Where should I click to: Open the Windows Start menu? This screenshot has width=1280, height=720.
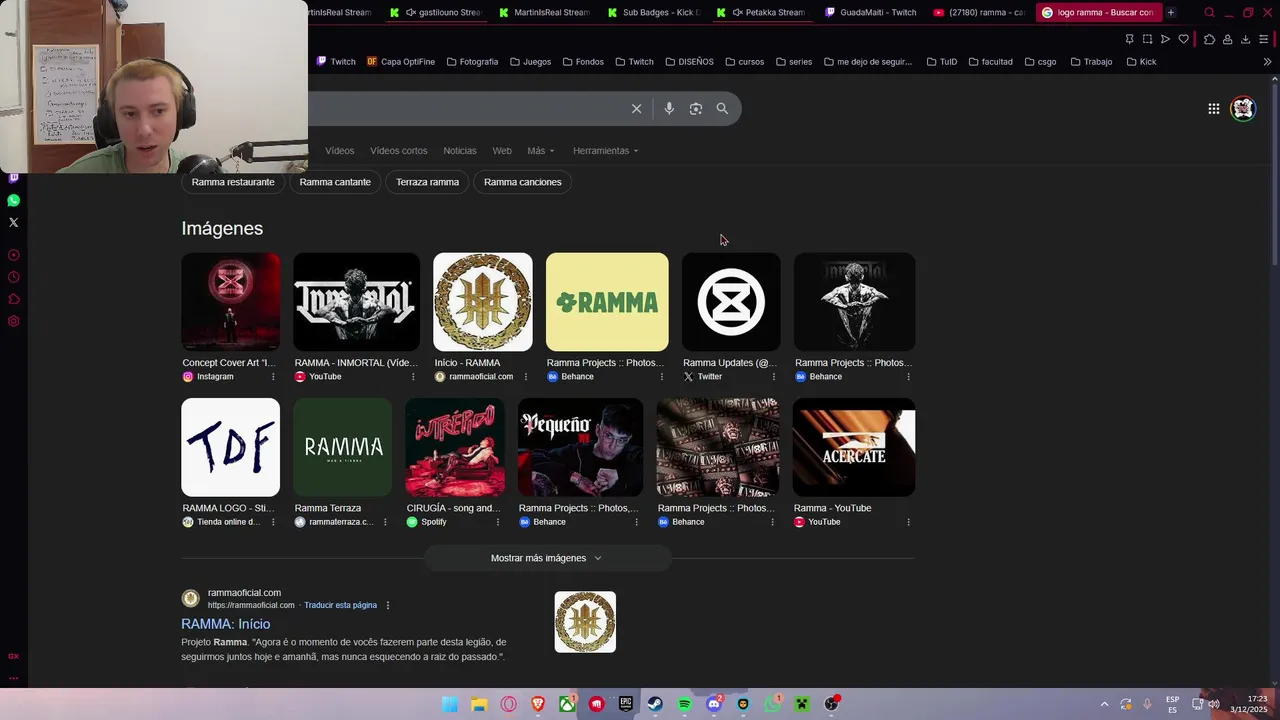(450, 704)
